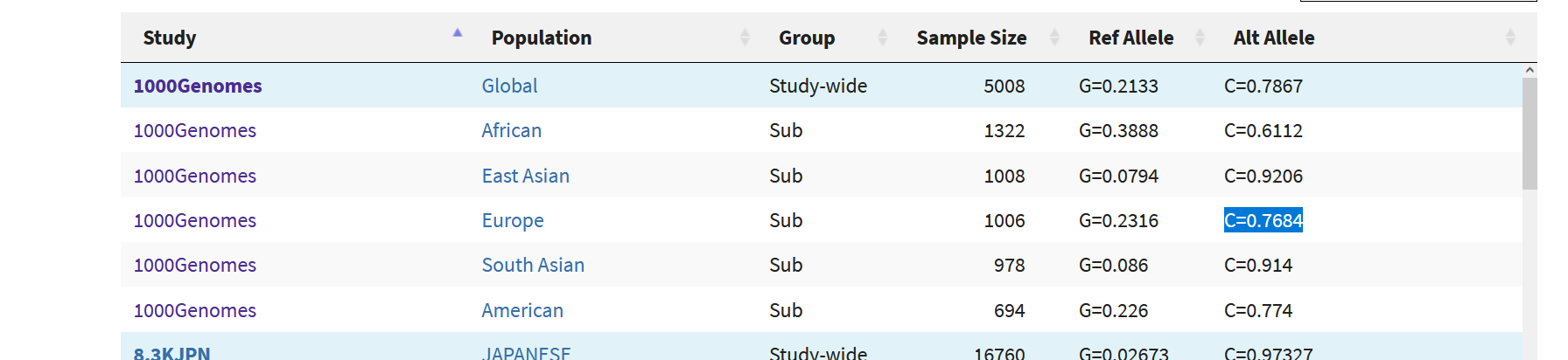Open 1000Genomes link in East Asian row
This screenshot has height=360, width=1568.
point(194,176)
